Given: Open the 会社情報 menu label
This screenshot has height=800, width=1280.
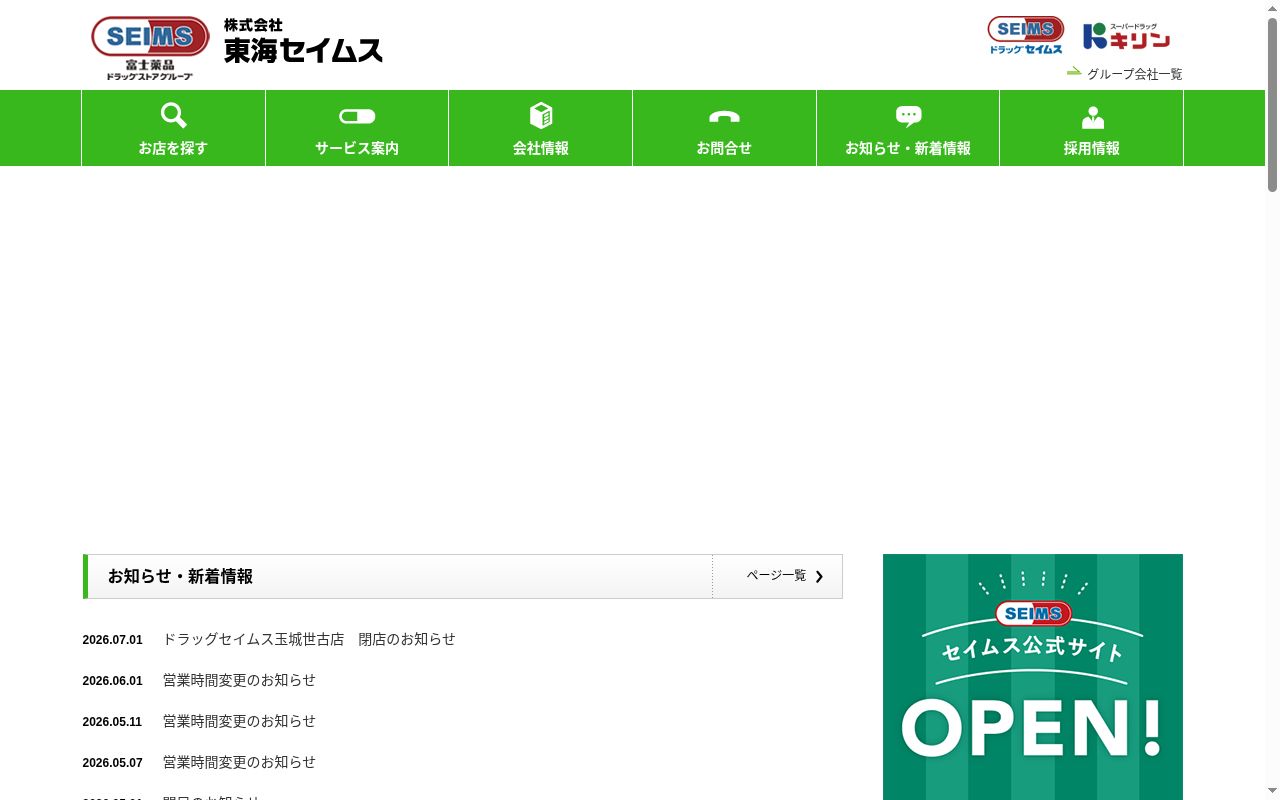Looking at the screenshot, I should tap(541, 148).
